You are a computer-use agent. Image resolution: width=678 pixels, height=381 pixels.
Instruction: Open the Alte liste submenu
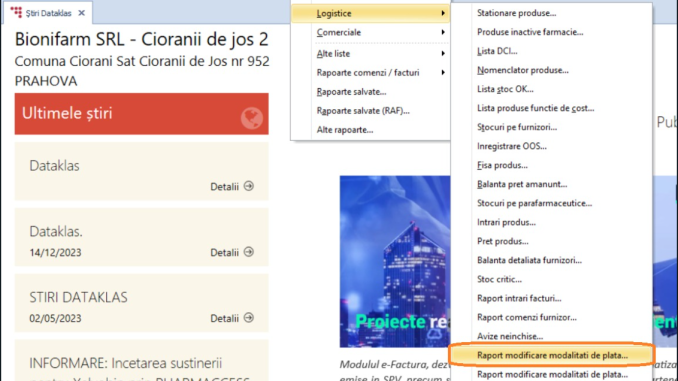[x=371, y=54]
